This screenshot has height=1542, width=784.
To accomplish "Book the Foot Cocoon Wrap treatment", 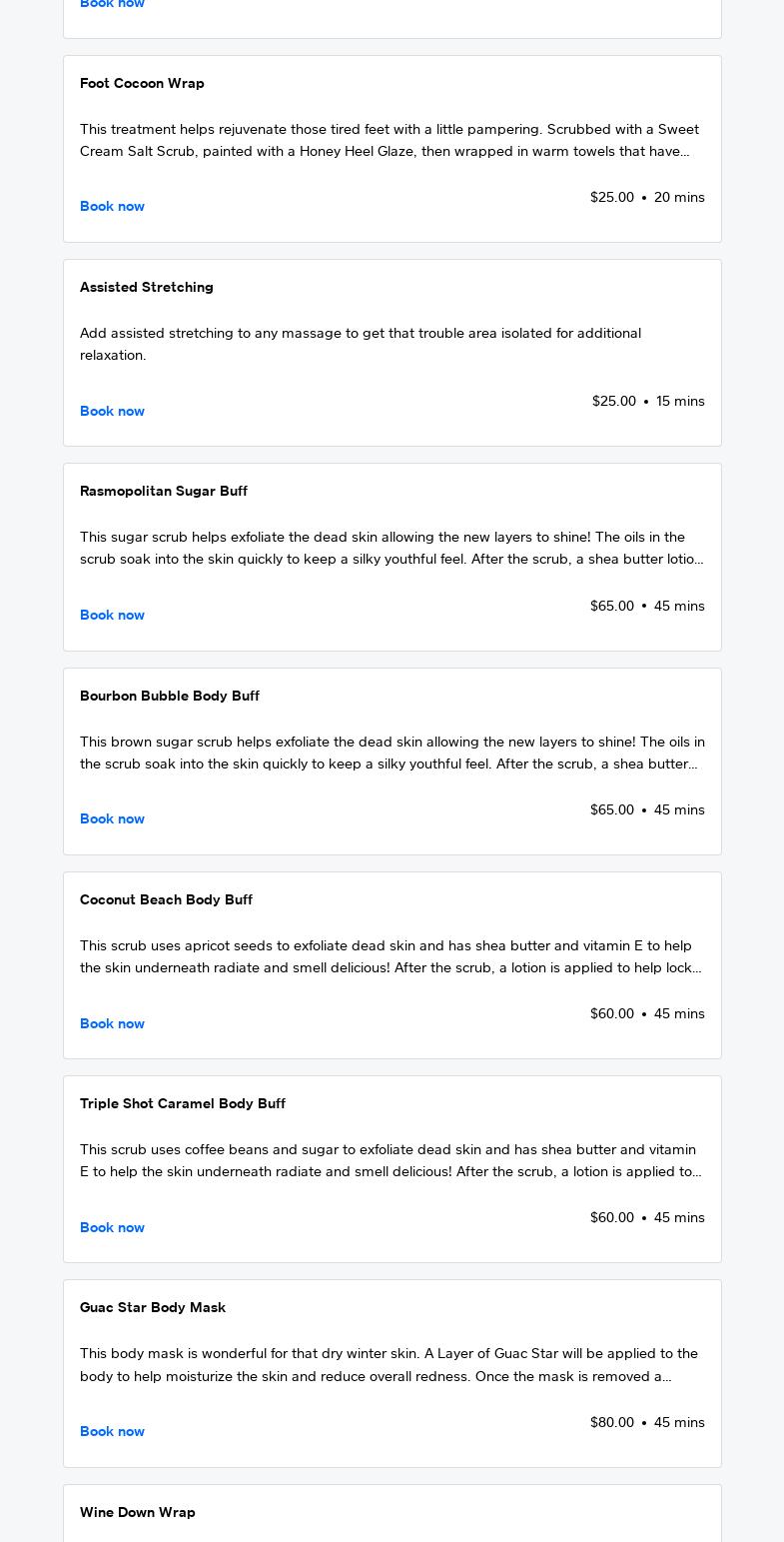I will [112, 206].
